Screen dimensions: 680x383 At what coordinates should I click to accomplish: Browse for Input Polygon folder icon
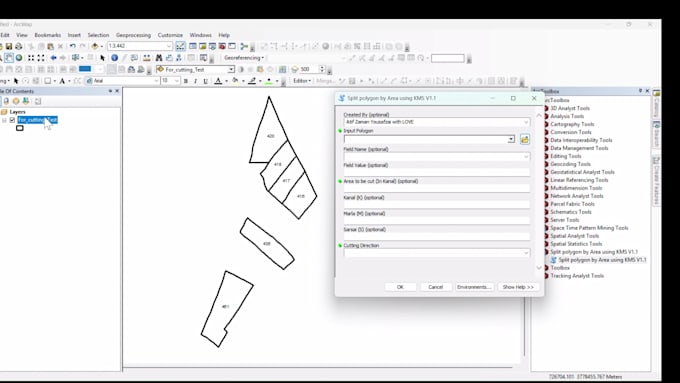(x=525, y=139)
